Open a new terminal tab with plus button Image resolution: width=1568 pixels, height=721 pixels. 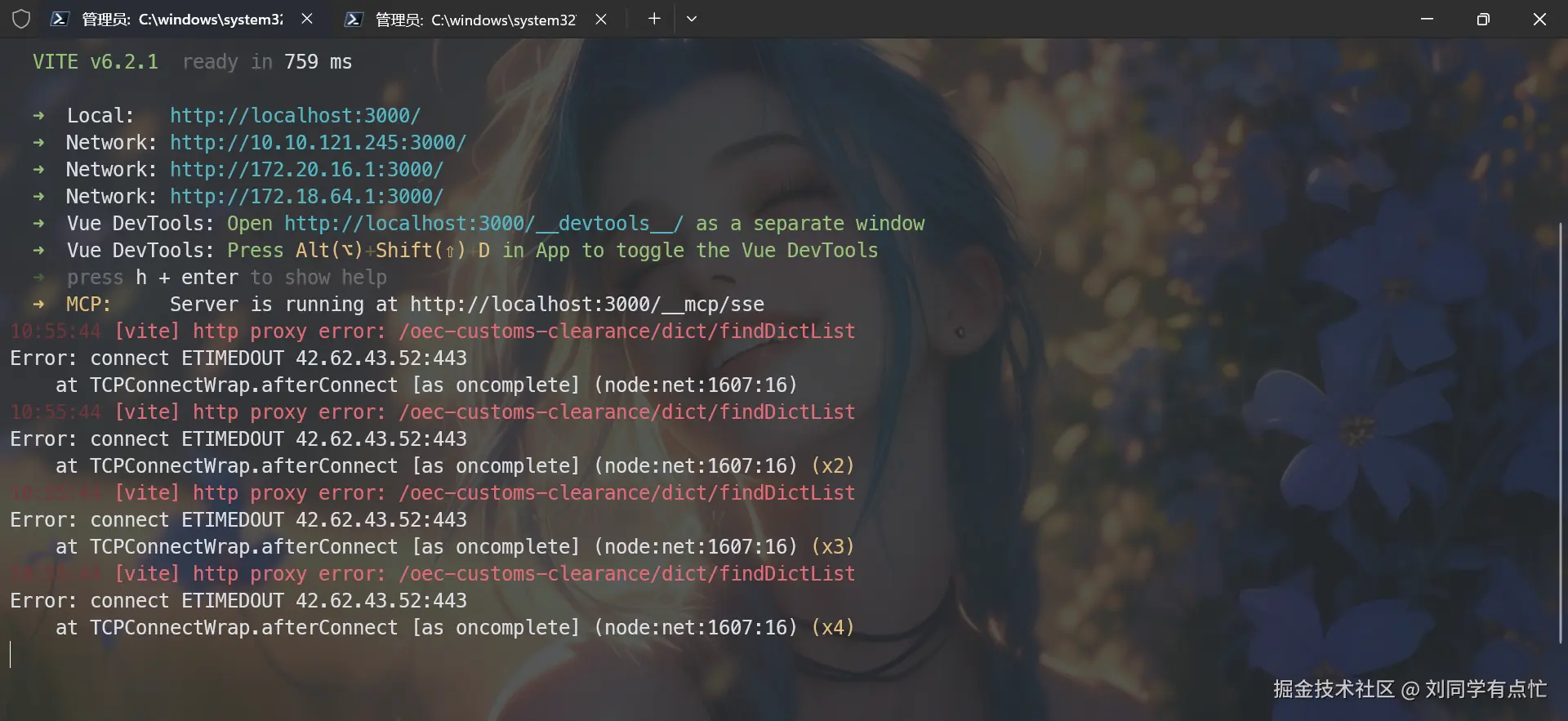(654, 19)
